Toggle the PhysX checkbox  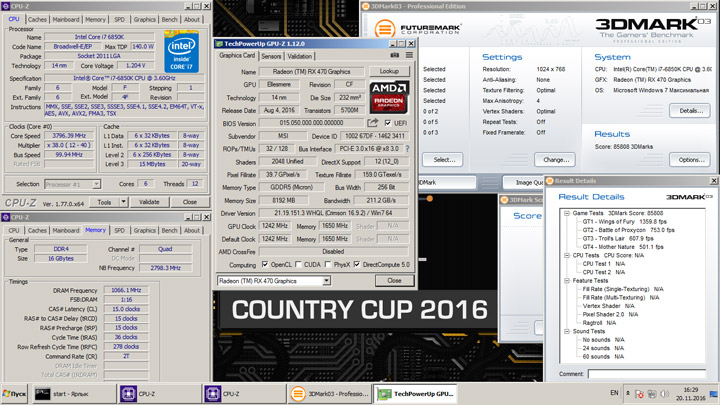[327, 264]
